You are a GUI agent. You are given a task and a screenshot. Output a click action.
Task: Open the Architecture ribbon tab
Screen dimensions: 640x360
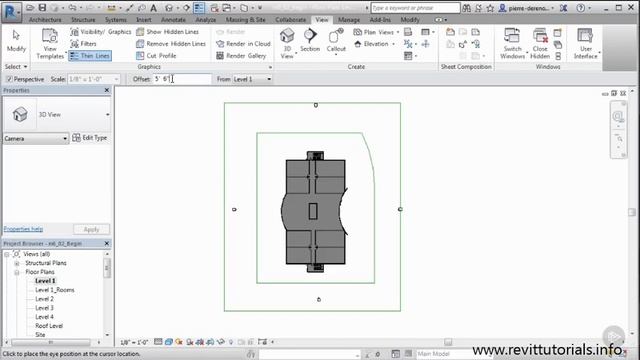tap(45, 20)
